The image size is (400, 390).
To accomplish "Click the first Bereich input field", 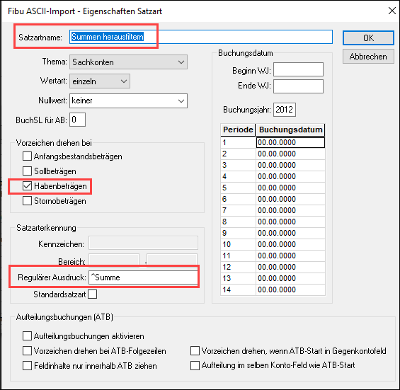I will tap(114, 260).
